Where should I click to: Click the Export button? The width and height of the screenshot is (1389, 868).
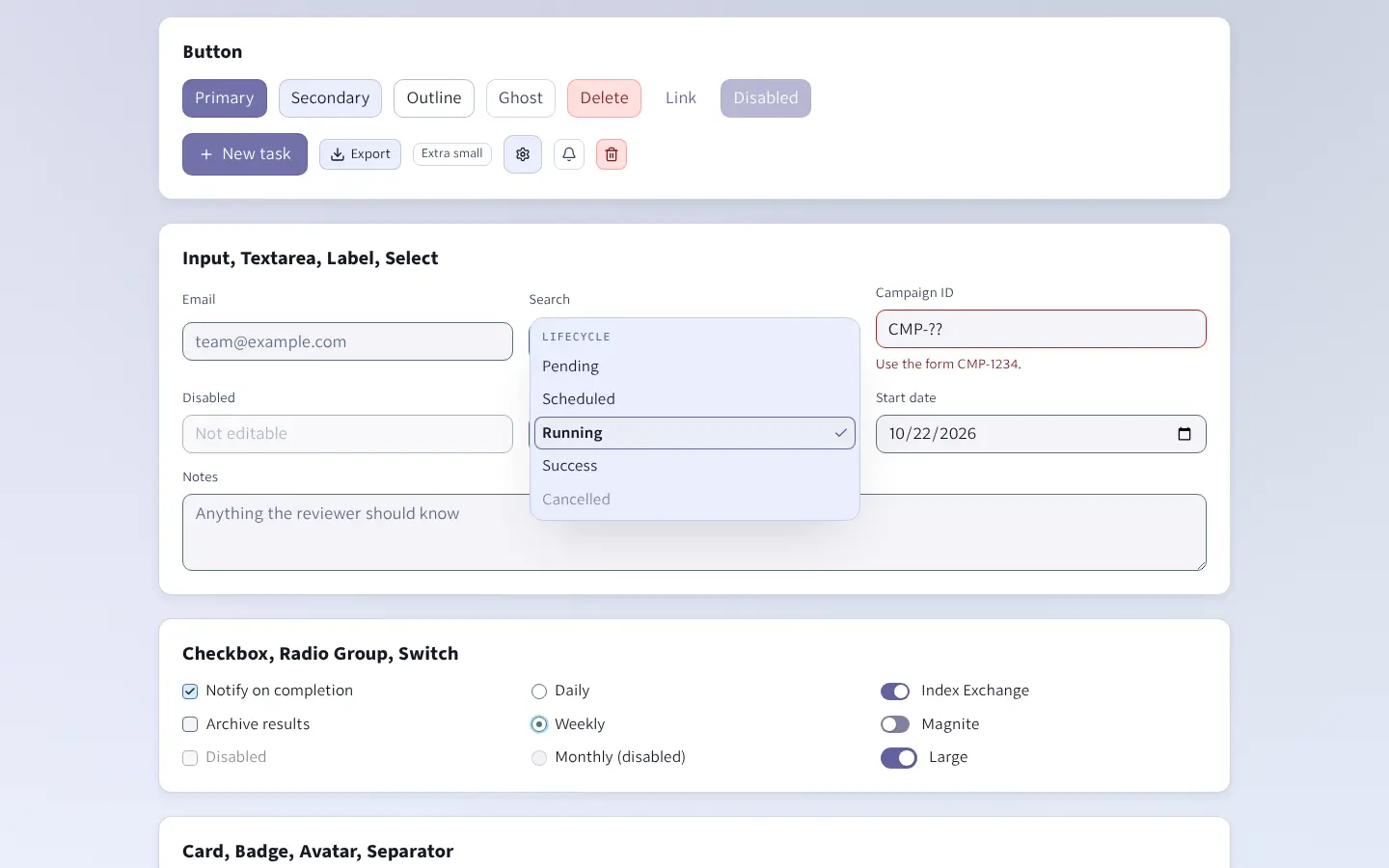360,154
